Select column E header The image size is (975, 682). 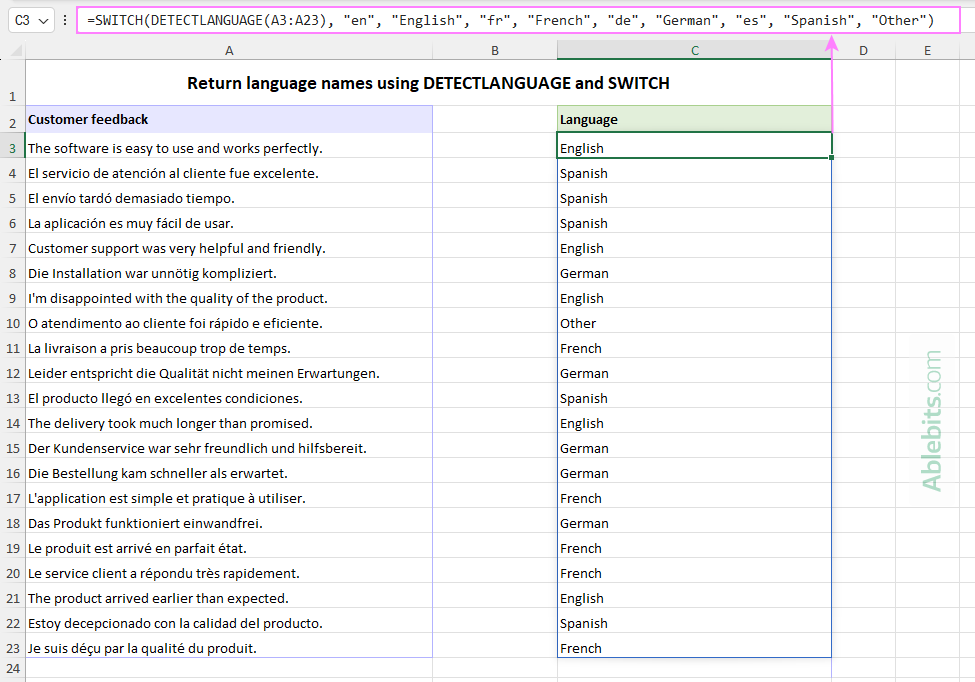pos(927,51)
